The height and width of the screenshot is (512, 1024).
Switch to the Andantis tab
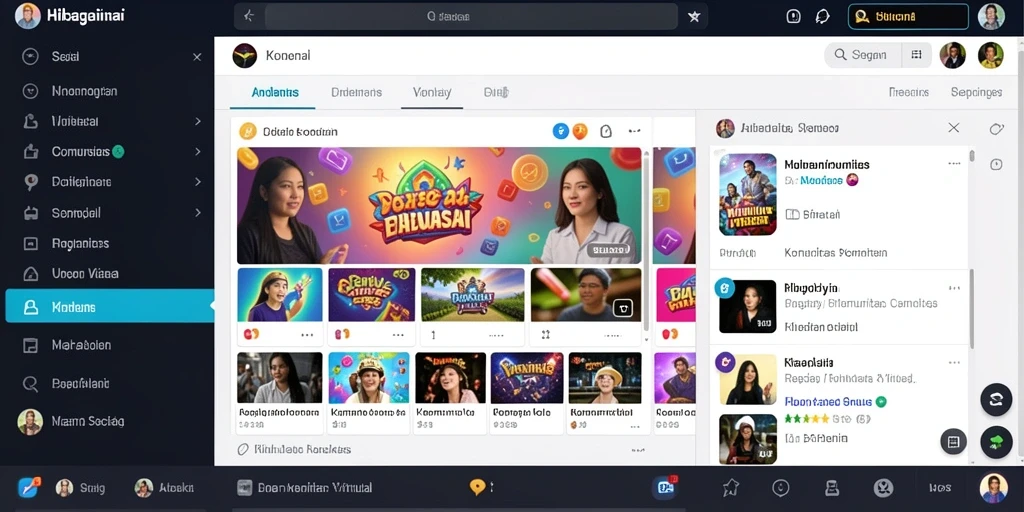275,93
